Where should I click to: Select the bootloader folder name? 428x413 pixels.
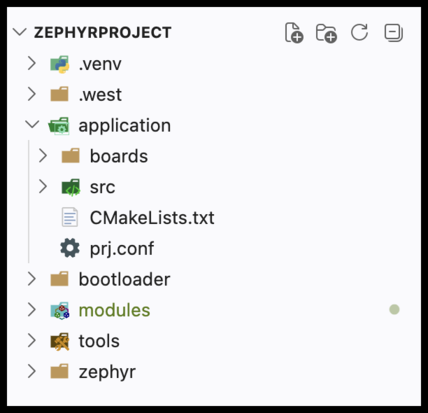124,279
